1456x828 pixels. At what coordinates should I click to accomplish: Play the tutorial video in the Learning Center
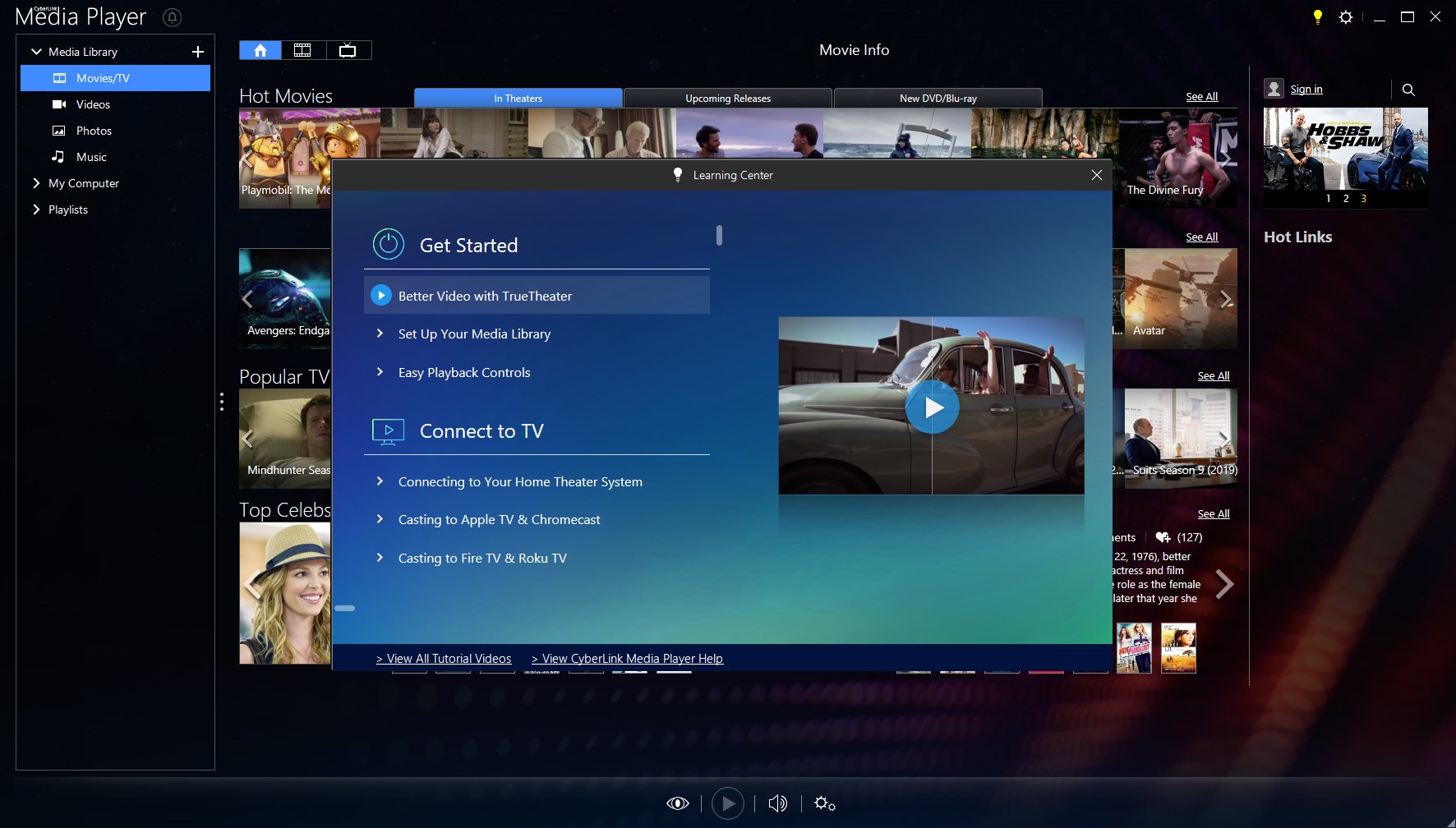932,407
